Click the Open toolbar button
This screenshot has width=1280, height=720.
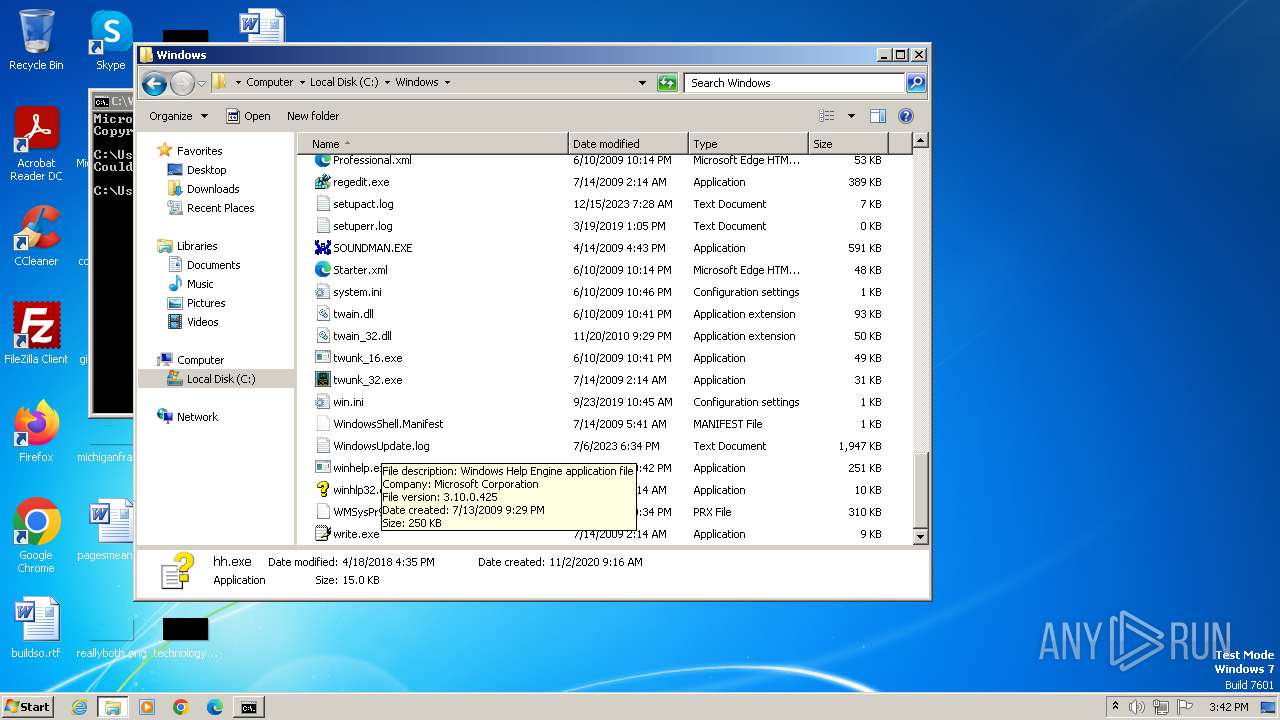(x=249, y=116)
